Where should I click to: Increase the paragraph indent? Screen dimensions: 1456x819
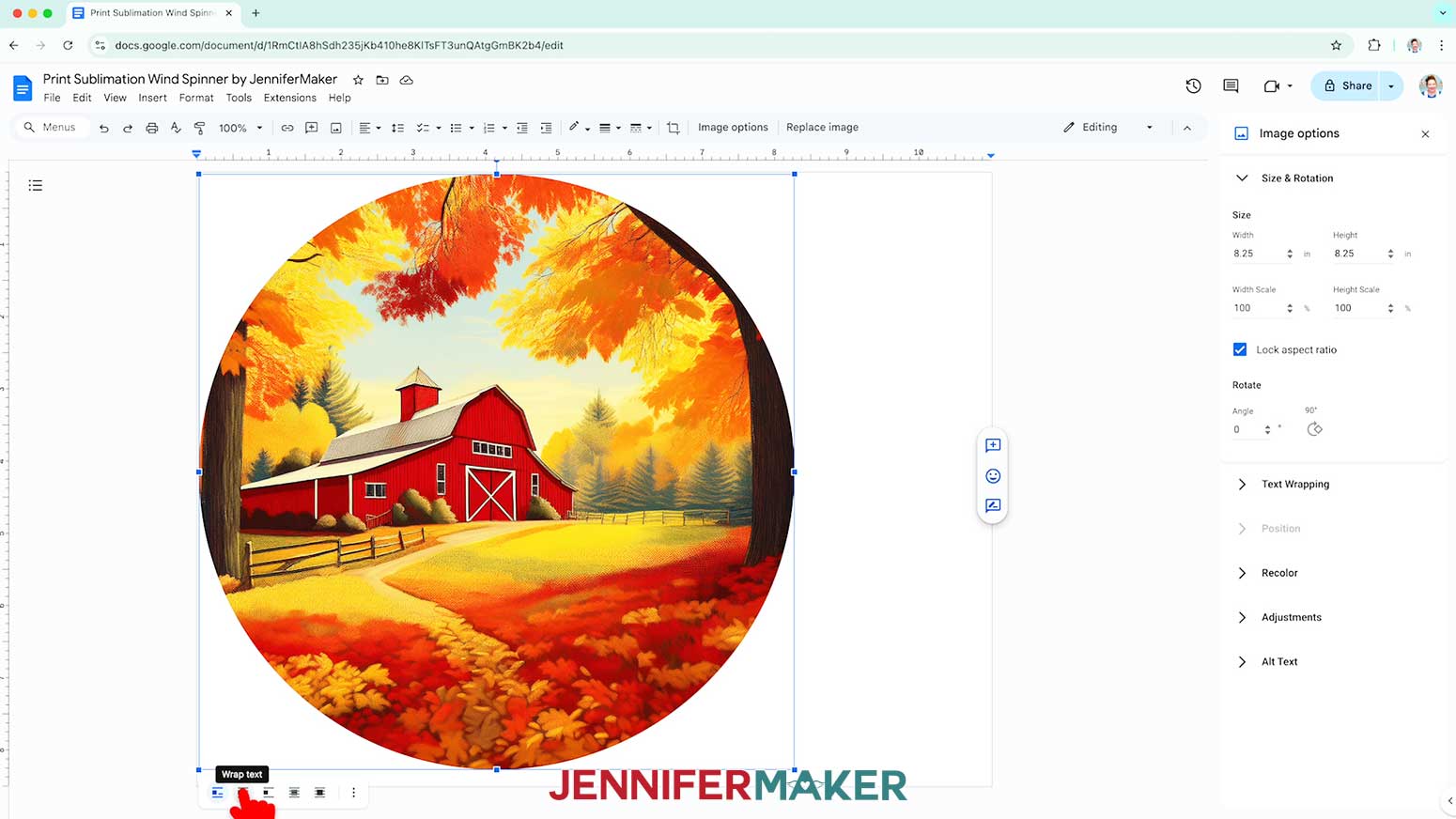[546, 128]
